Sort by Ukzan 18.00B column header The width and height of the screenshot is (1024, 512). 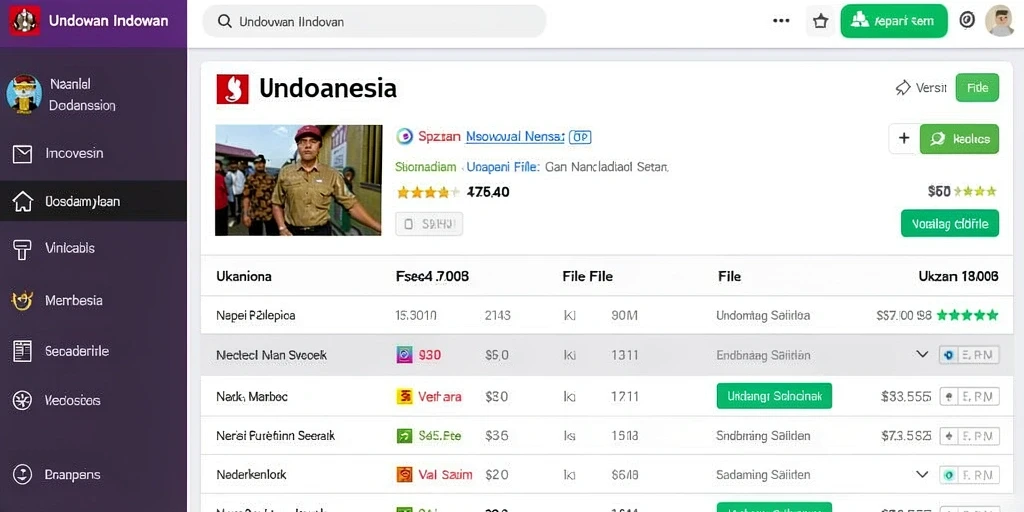(x=958, y=276)
